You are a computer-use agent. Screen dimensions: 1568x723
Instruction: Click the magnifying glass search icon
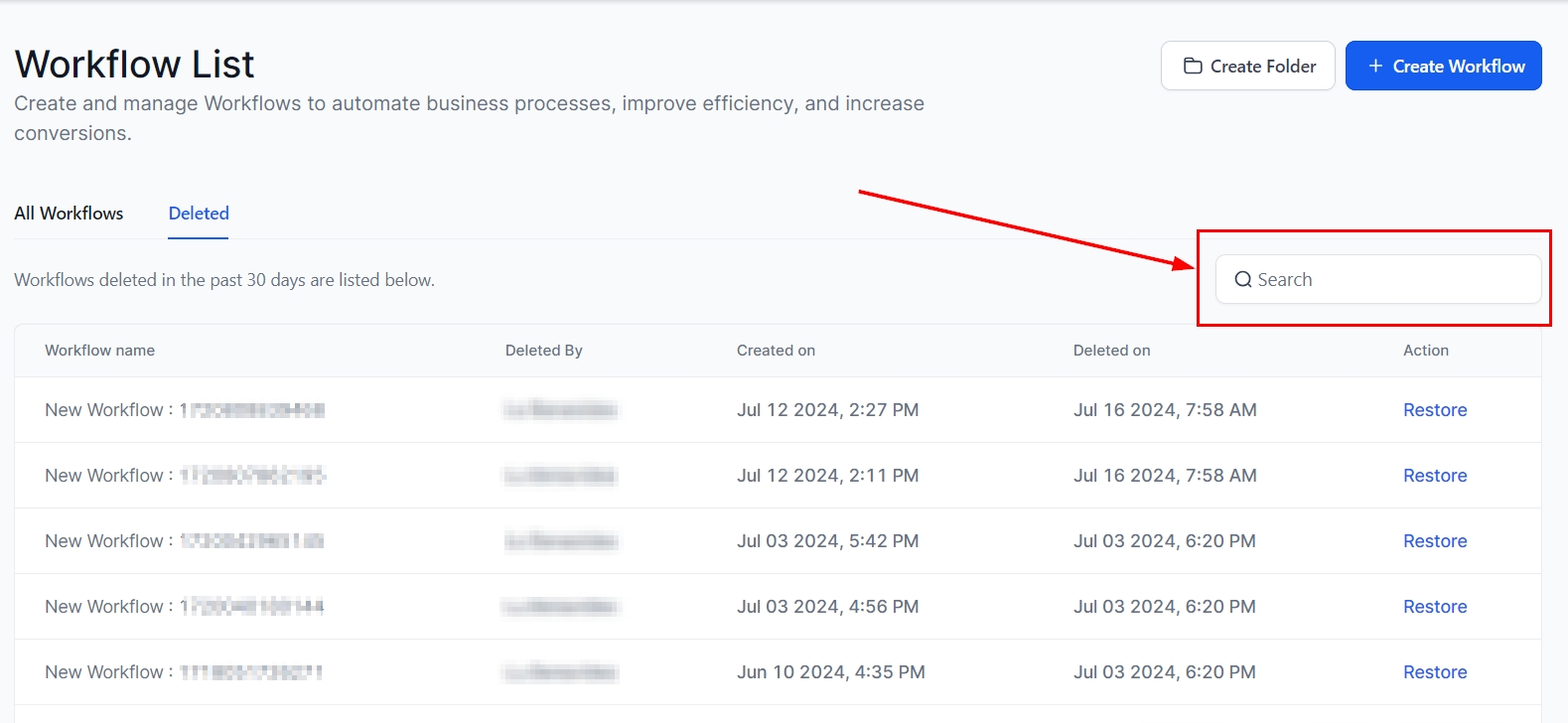[x=1242, y=280]
